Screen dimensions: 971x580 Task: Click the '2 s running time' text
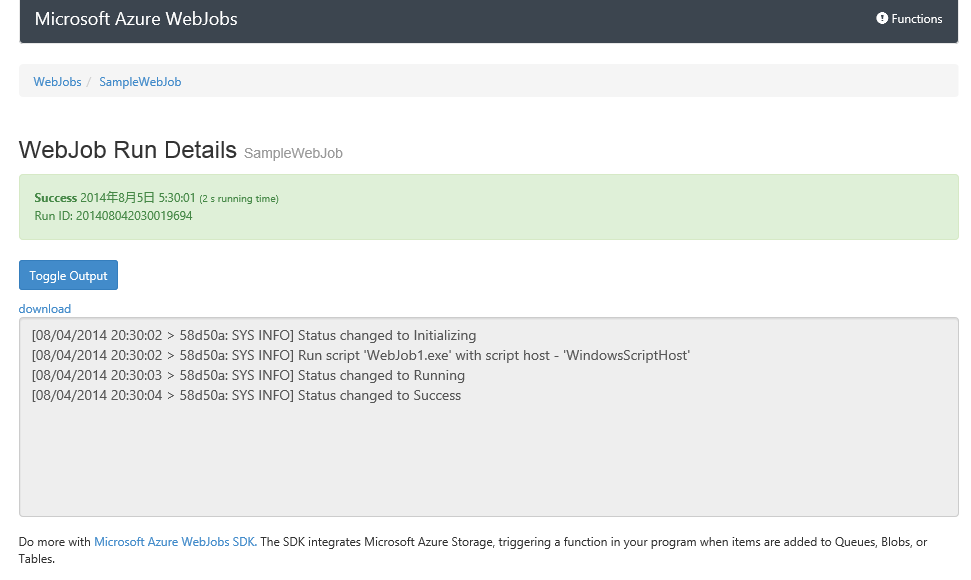(239, 199)
